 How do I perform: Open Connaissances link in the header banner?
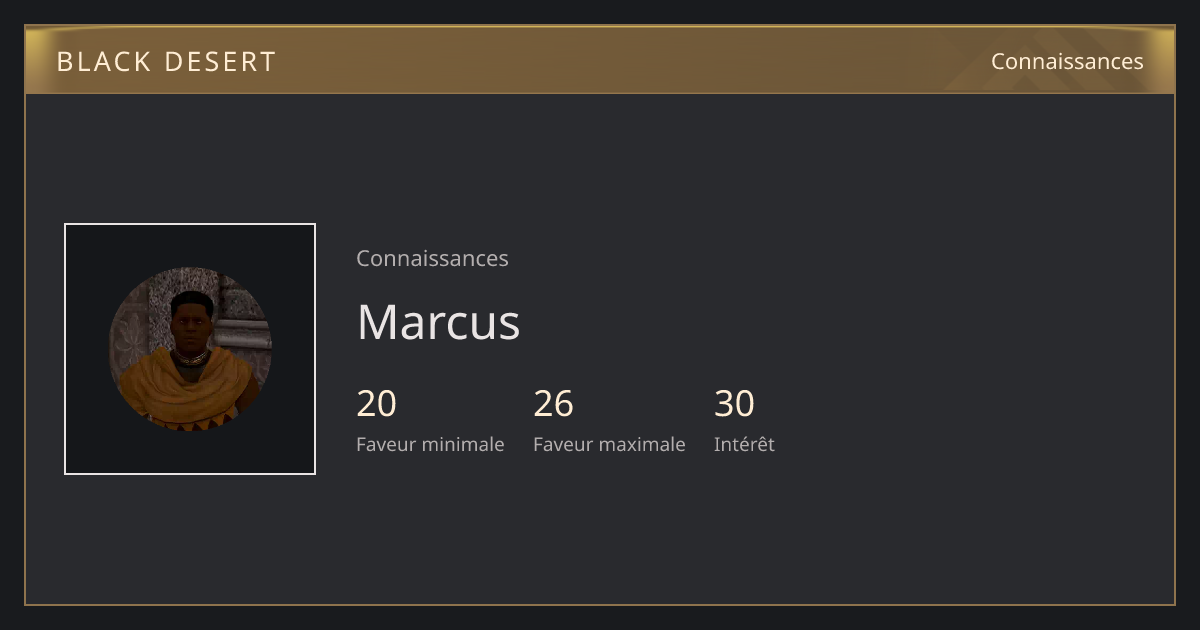[1067, 61]
